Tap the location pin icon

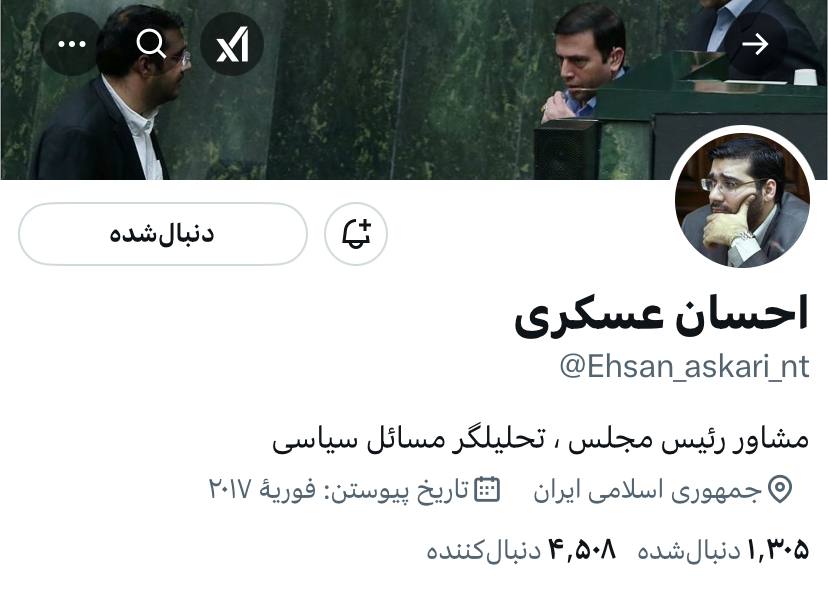(780, 490)
